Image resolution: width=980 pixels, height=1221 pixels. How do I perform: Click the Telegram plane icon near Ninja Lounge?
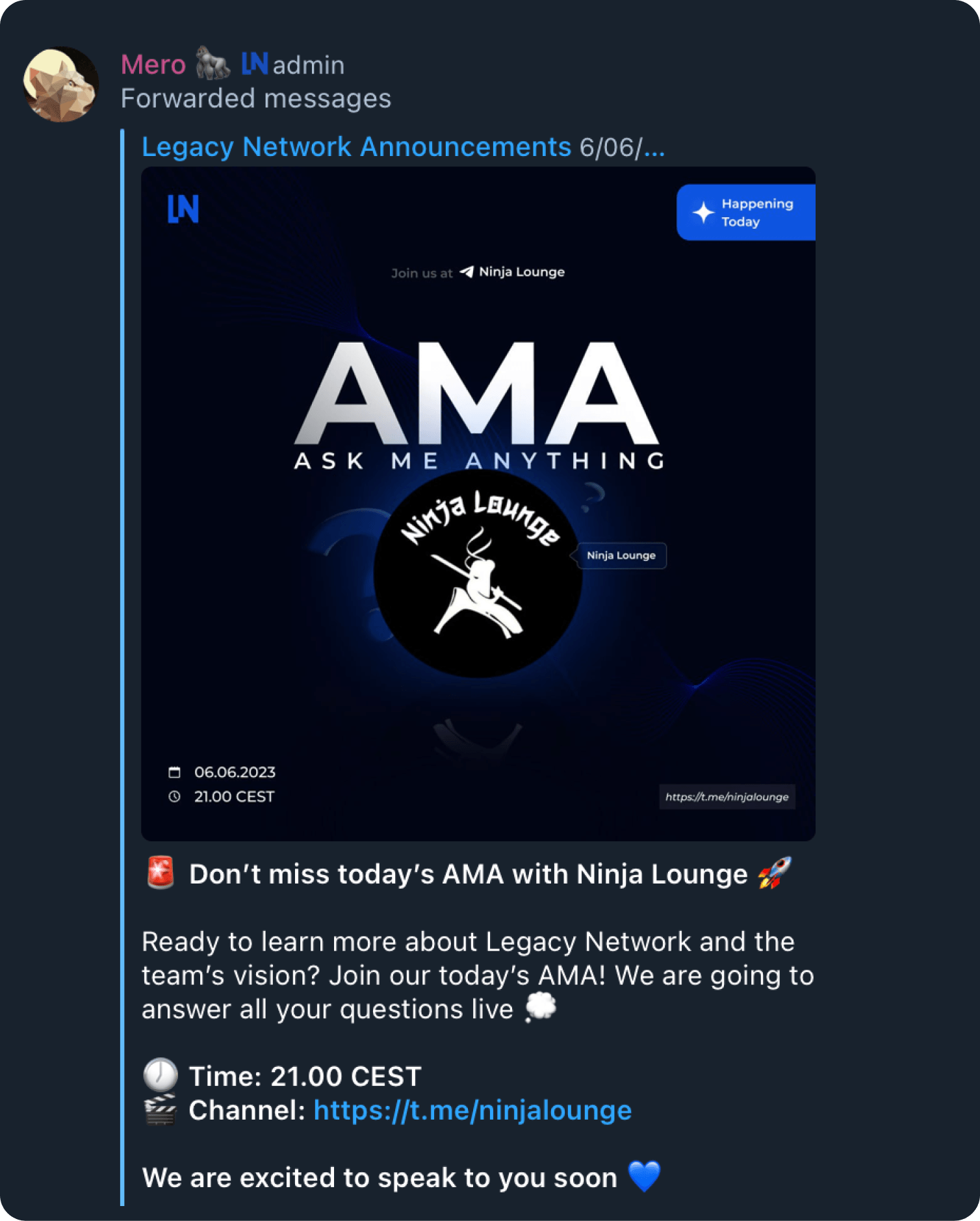coord(467,272)
